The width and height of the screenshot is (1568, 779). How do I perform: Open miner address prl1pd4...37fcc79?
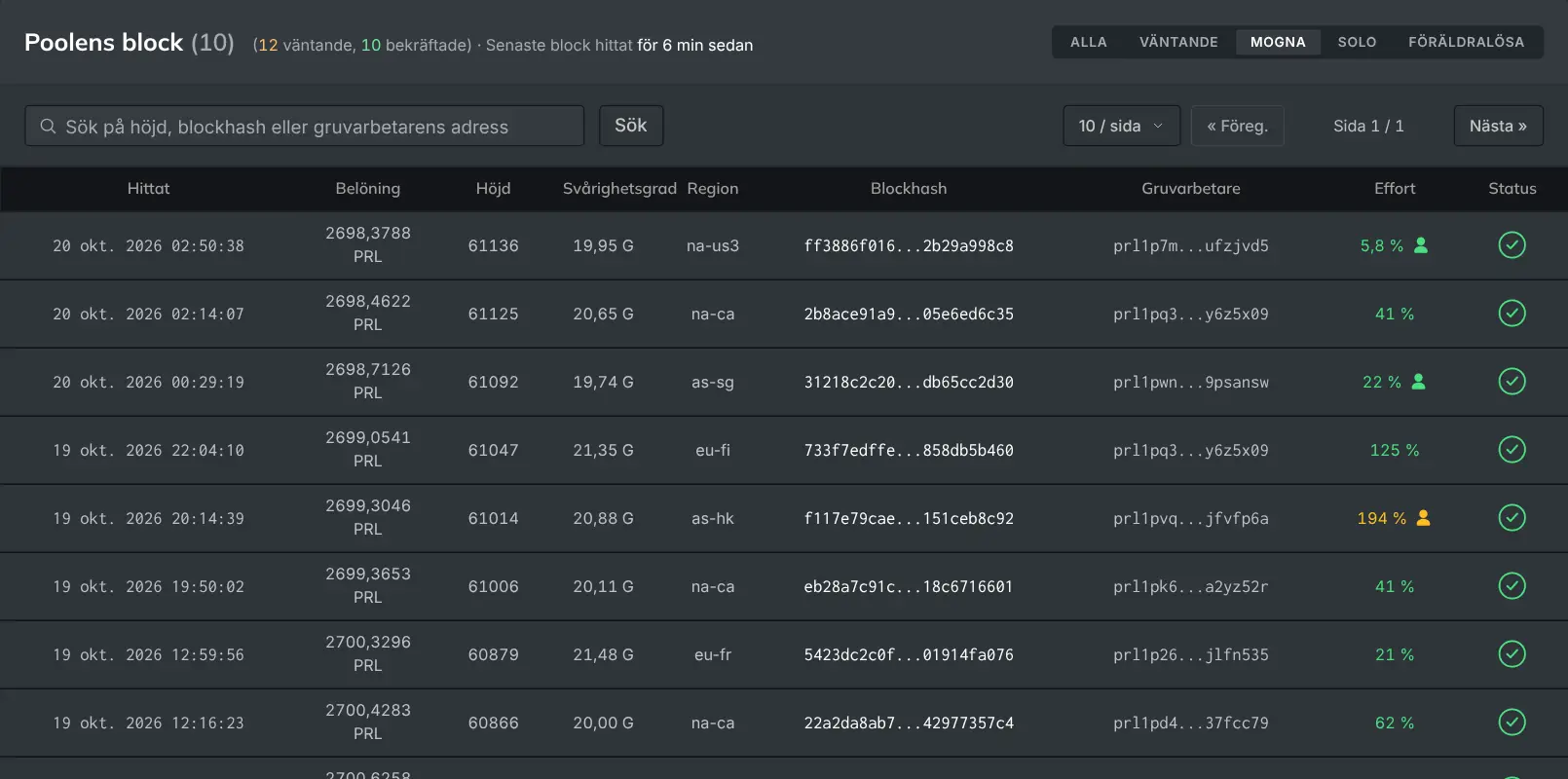(x=1191, y=723)
